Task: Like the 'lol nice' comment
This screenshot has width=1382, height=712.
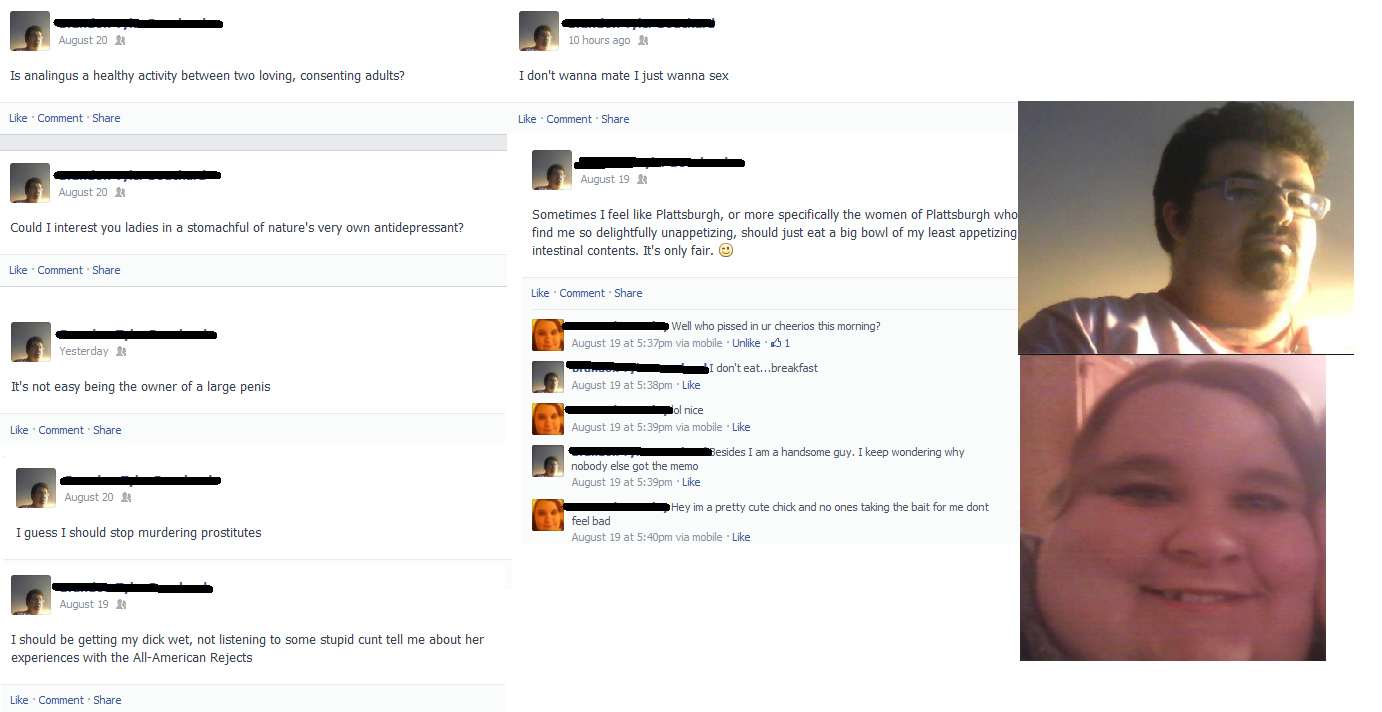Action: [741, 427]
